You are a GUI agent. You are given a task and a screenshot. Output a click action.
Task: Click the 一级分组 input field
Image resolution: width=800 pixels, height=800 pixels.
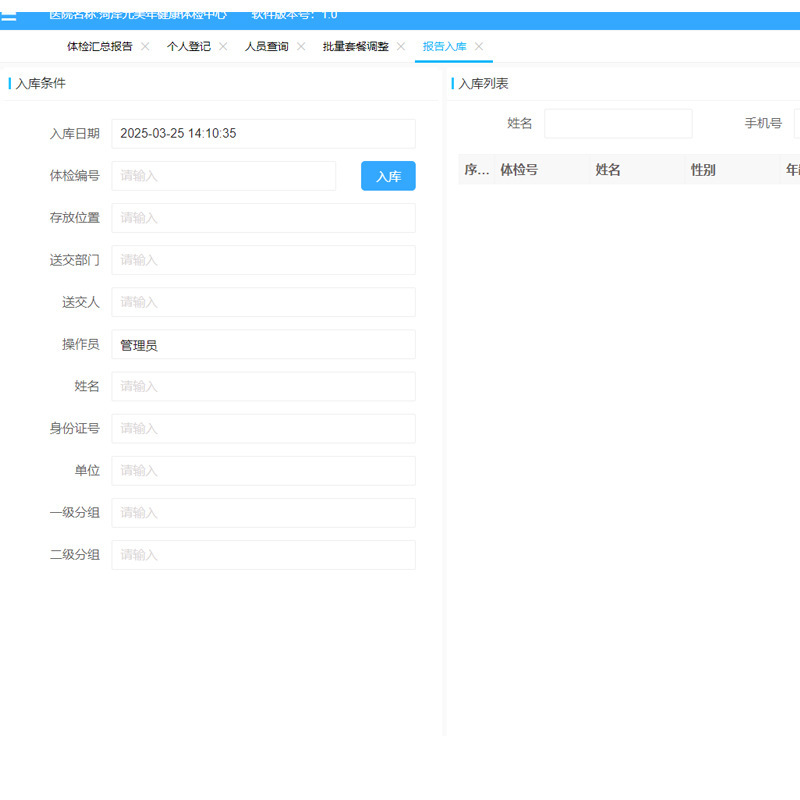pyautogui.click(x=263, y=513)
